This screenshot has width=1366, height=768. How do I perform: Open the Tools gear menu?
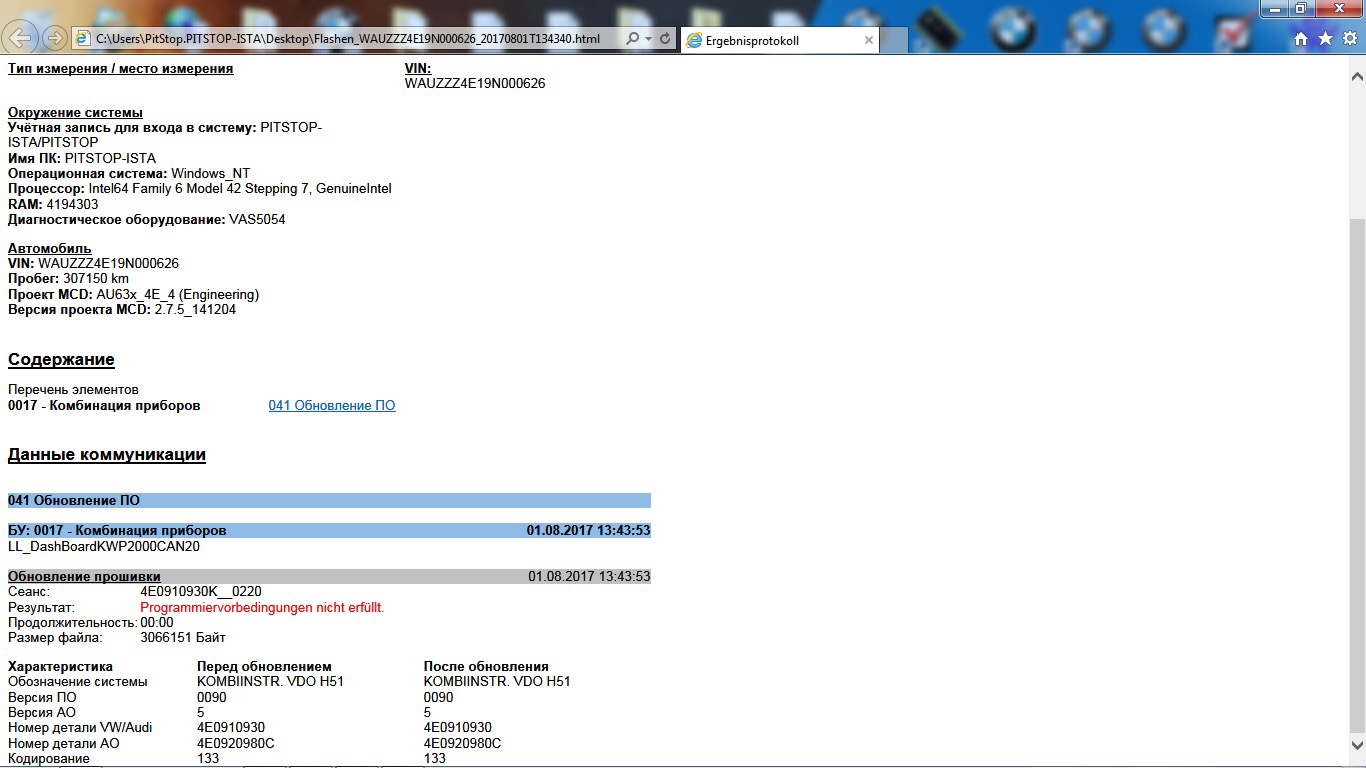pos(1349,39)
